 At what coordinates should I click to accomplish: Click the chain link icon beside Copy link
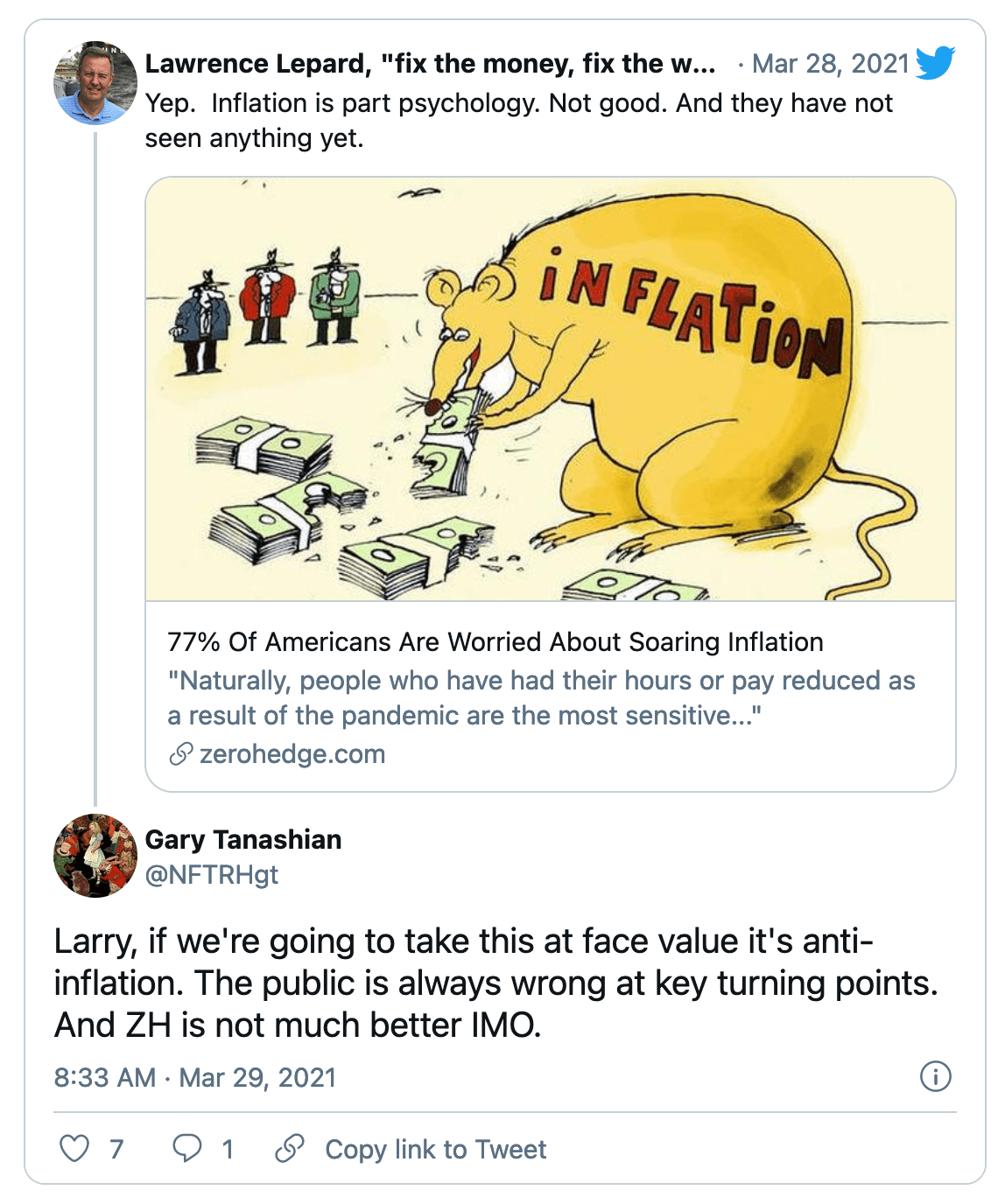(290, 1148)
